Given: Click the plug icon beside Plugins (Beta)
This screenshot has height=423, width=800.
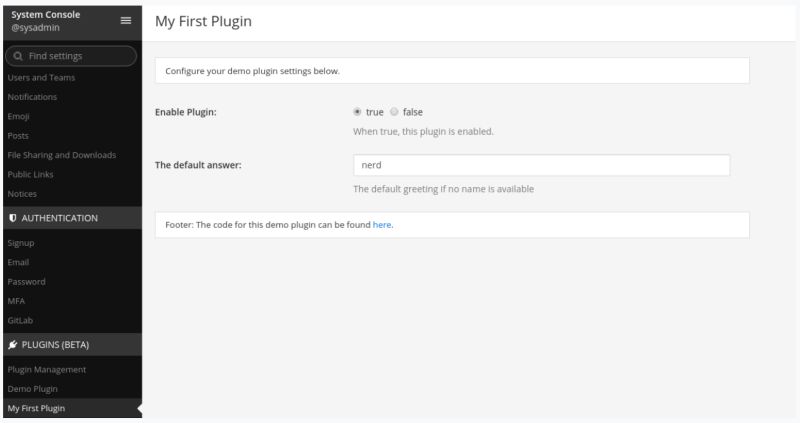Looking at the screenshot, I should [12, 344].
